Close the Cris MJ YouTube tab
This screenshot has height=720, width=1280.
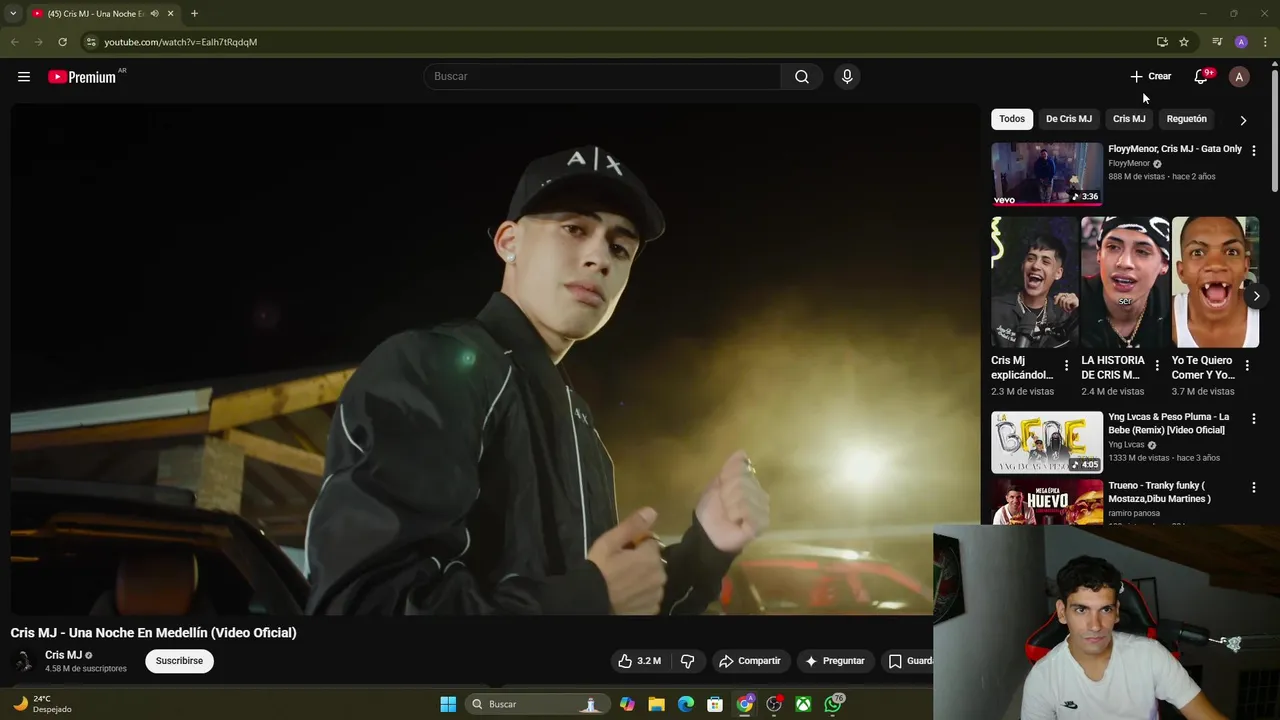click(170, 14)
